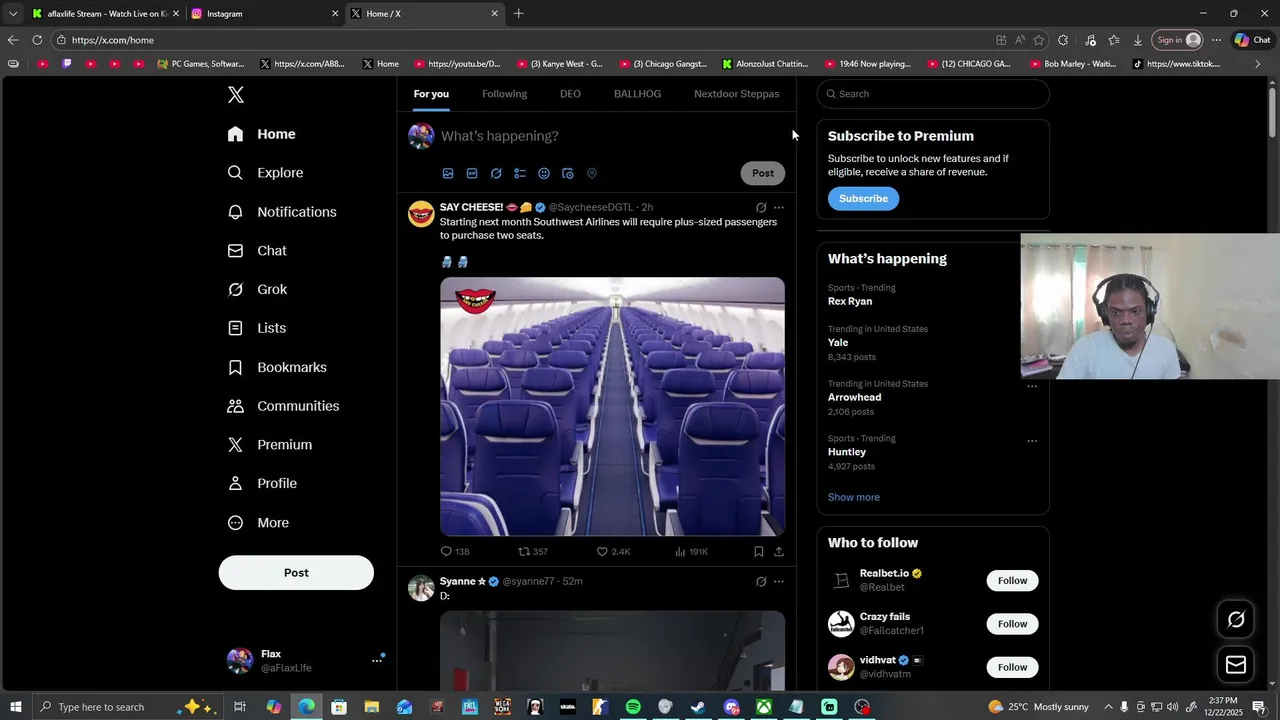Open a new browser tab
1280x720 pixels.
[x=518, y=14]
